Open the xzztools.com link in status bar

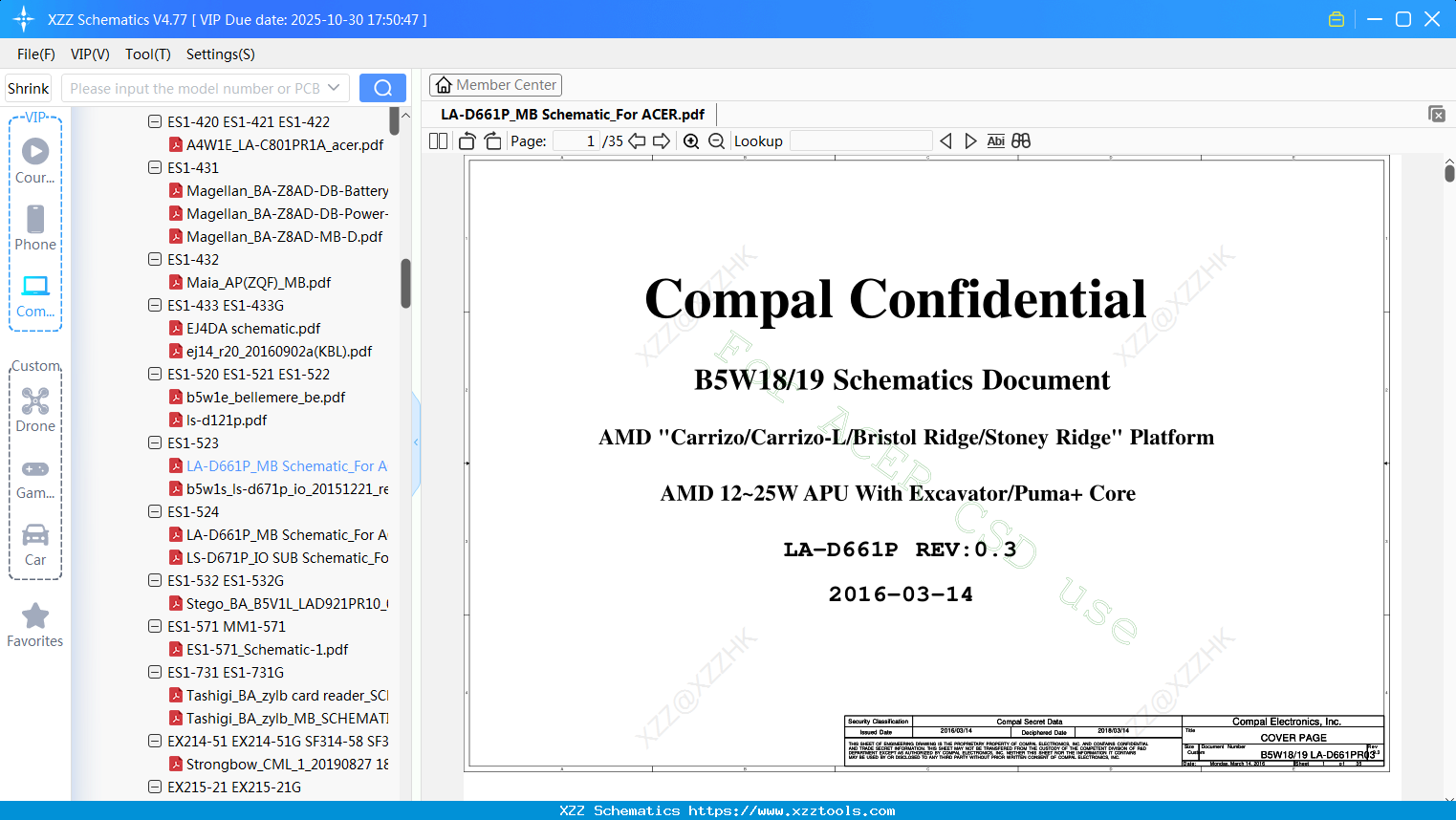792,810
